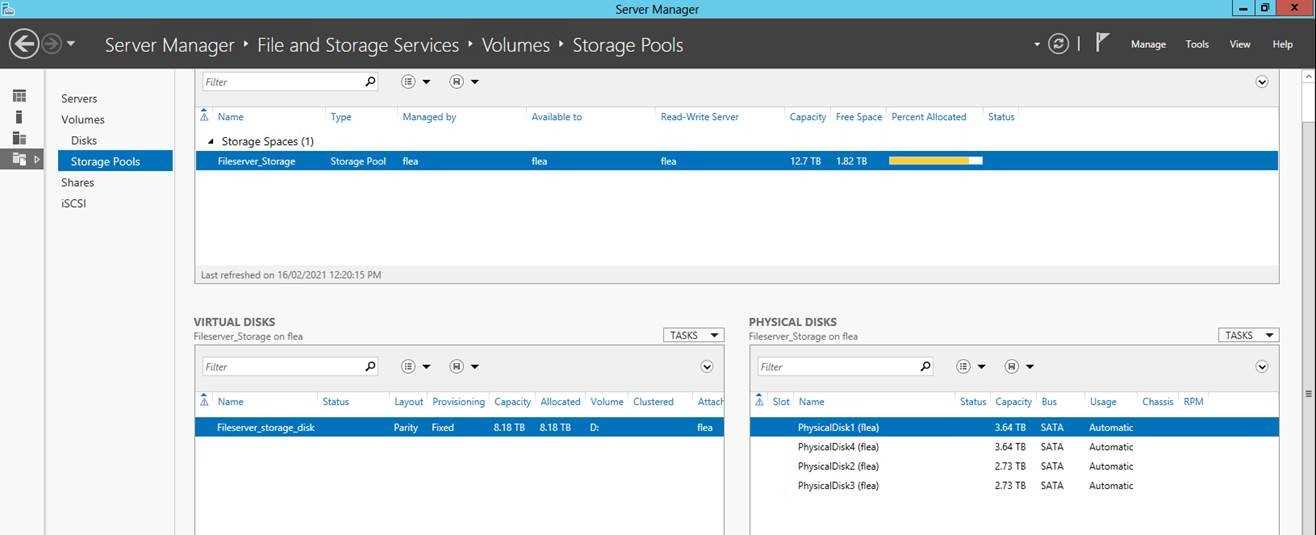Open iSCSI section in sidebar
Image resolution: width=1316 pixels, height=535 pixels.
[x=74, y=204]
